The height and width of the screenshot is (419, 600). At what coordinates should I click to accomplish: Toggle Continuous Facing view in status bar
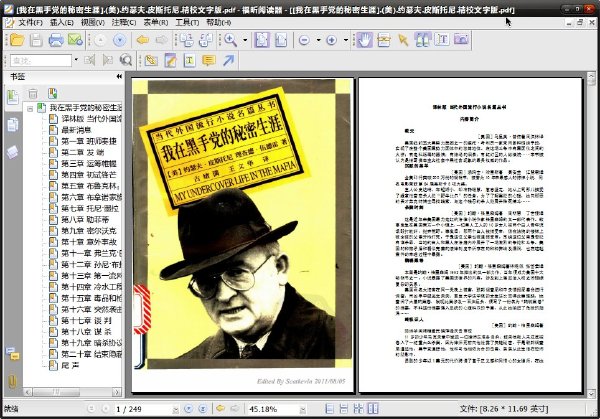pyautogui.click(x=358, y=409)
